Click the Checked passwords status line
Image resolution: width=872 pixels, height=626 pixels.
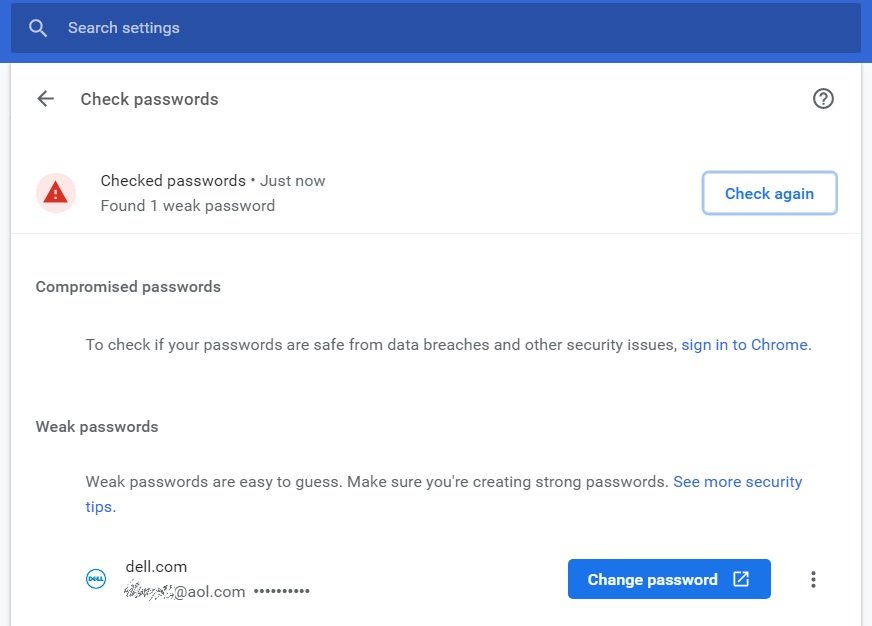pyautogui.click(x=212, y=181)
